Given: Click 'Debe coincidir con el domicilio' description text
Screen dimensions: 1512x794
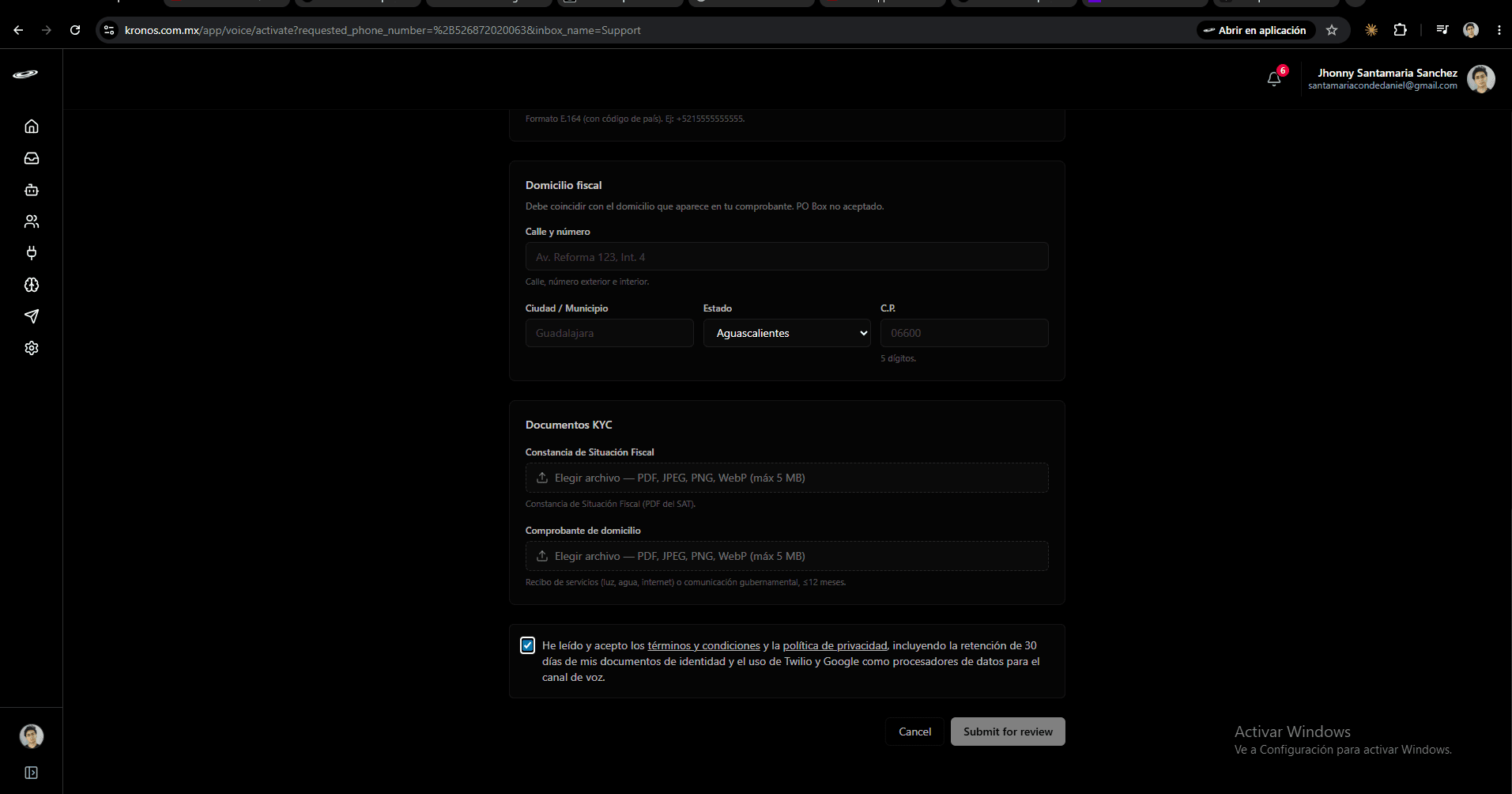Looking at the screenshot, I should tap(704, 206).
